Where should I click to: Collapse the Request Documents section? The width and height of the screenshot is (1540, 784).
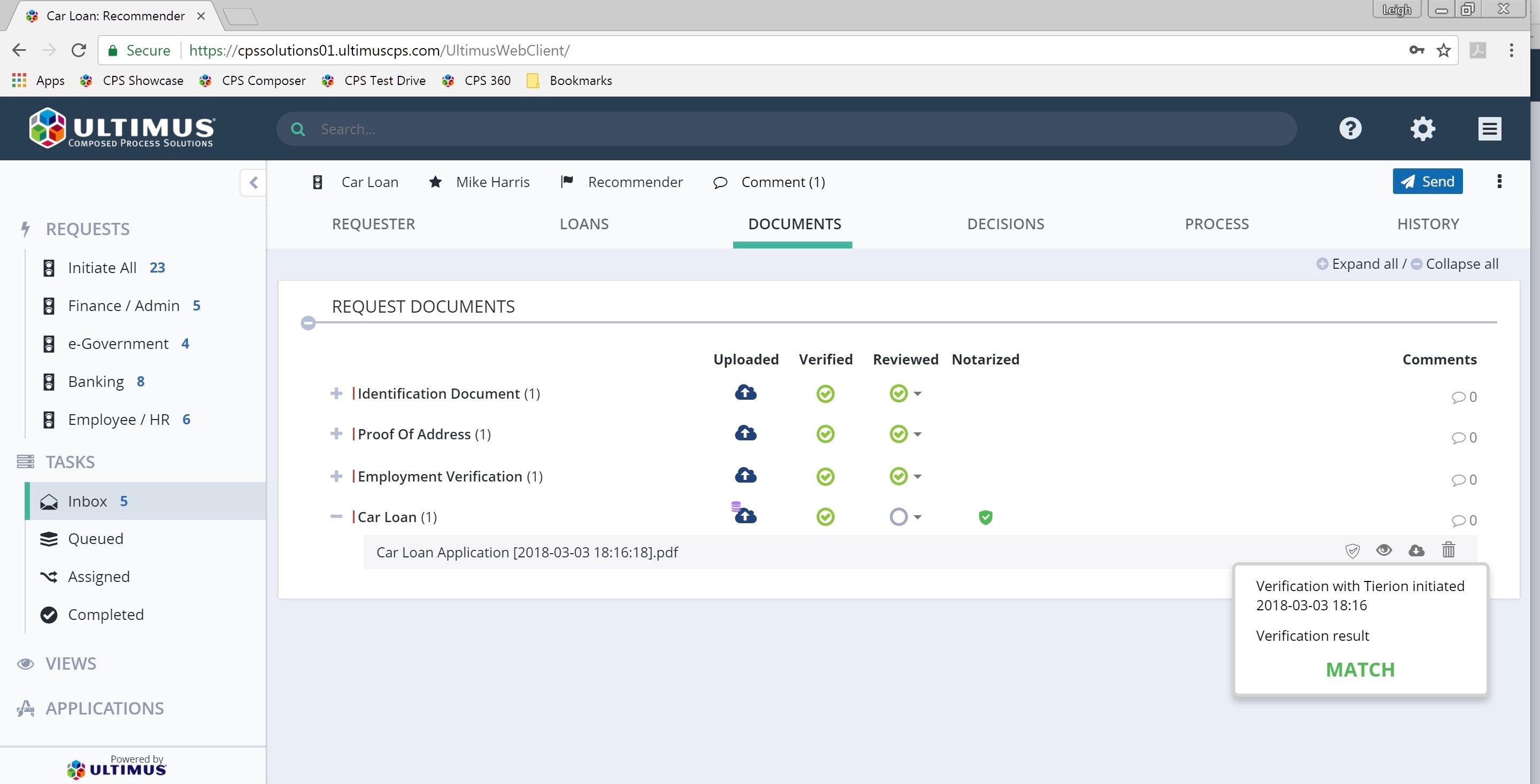tap(308, 323)
